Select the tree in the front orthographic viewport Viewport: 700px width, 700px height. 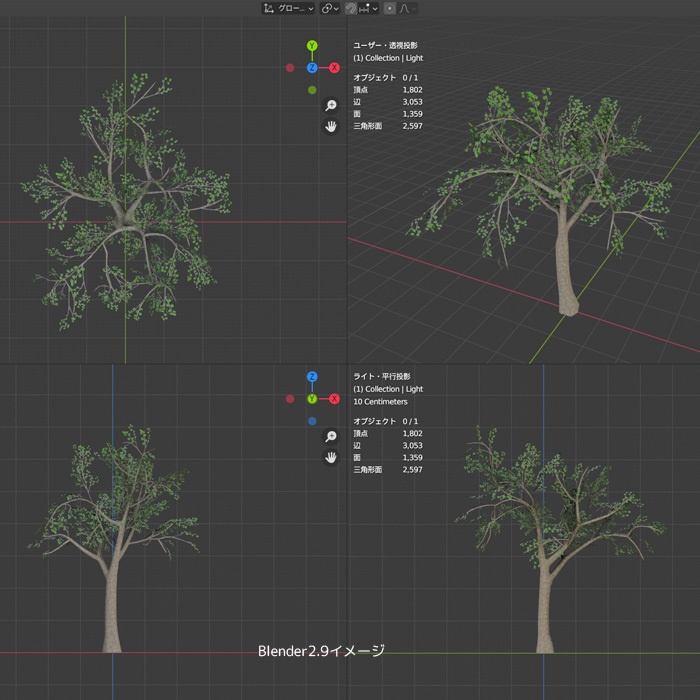tap(112, 538)
